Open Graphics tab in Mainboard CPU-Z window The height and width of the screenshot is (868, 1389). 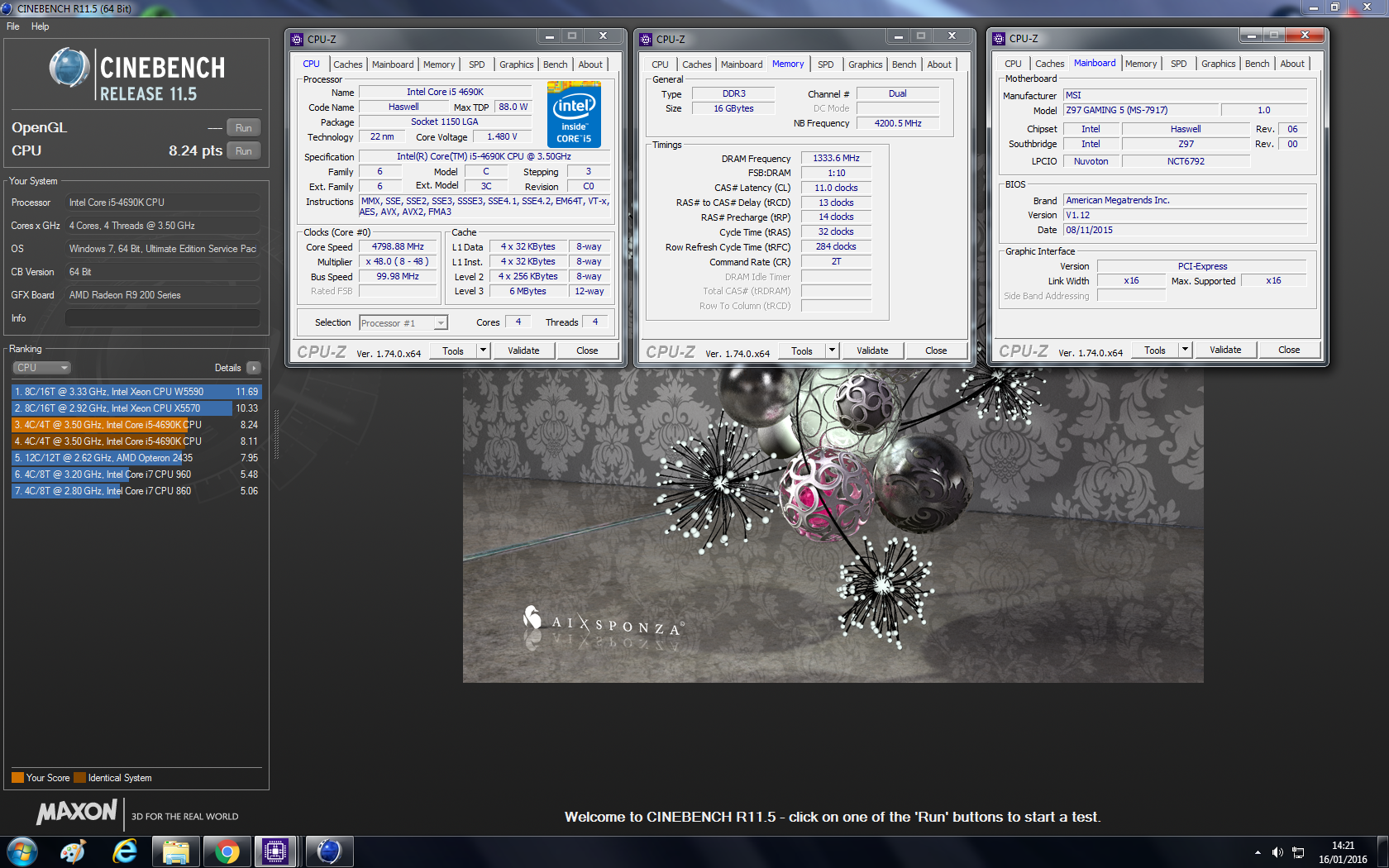(1219, 64)
